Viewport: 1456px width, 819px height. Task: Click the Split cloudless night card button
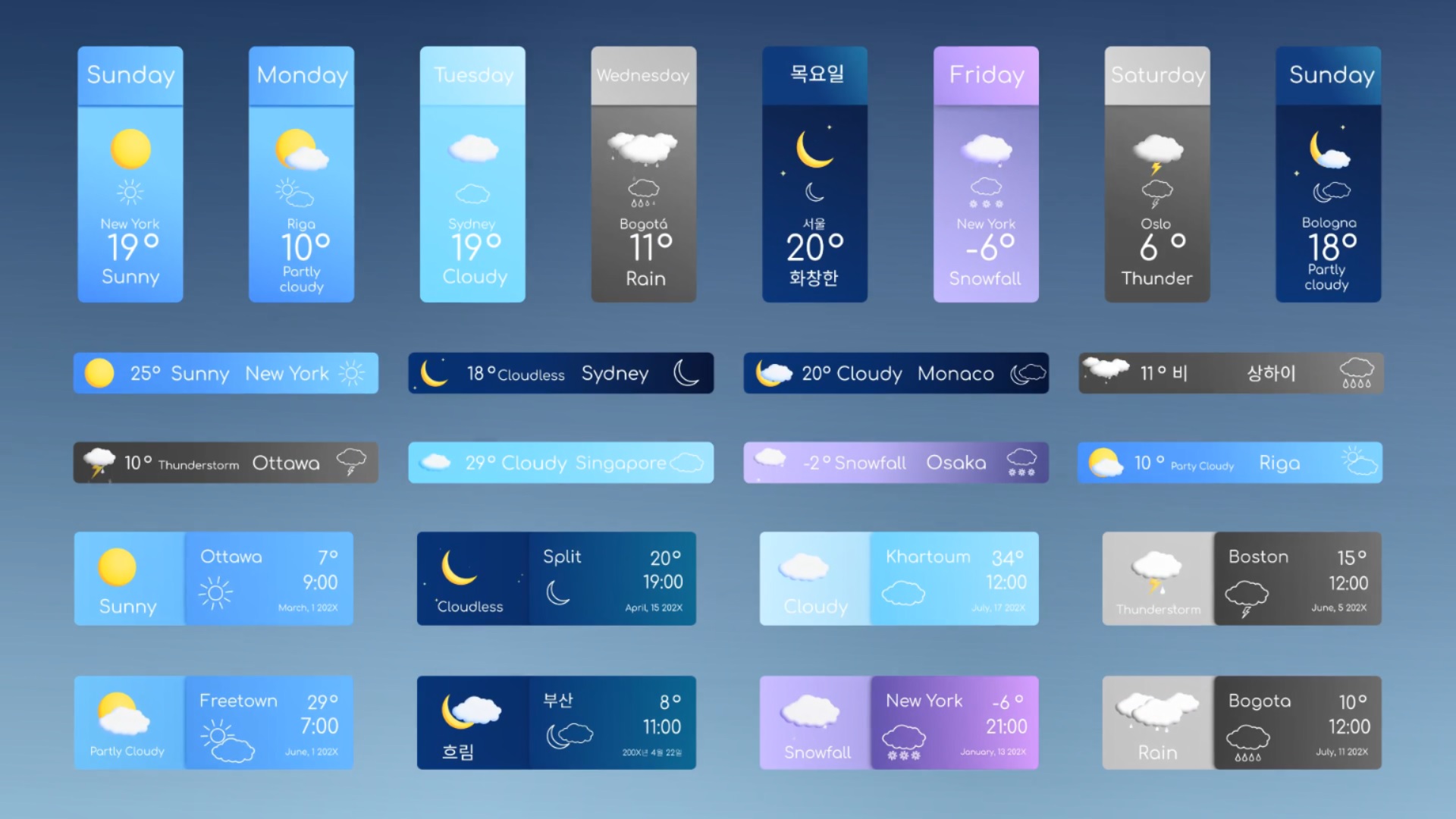click(x=559, y=580)
